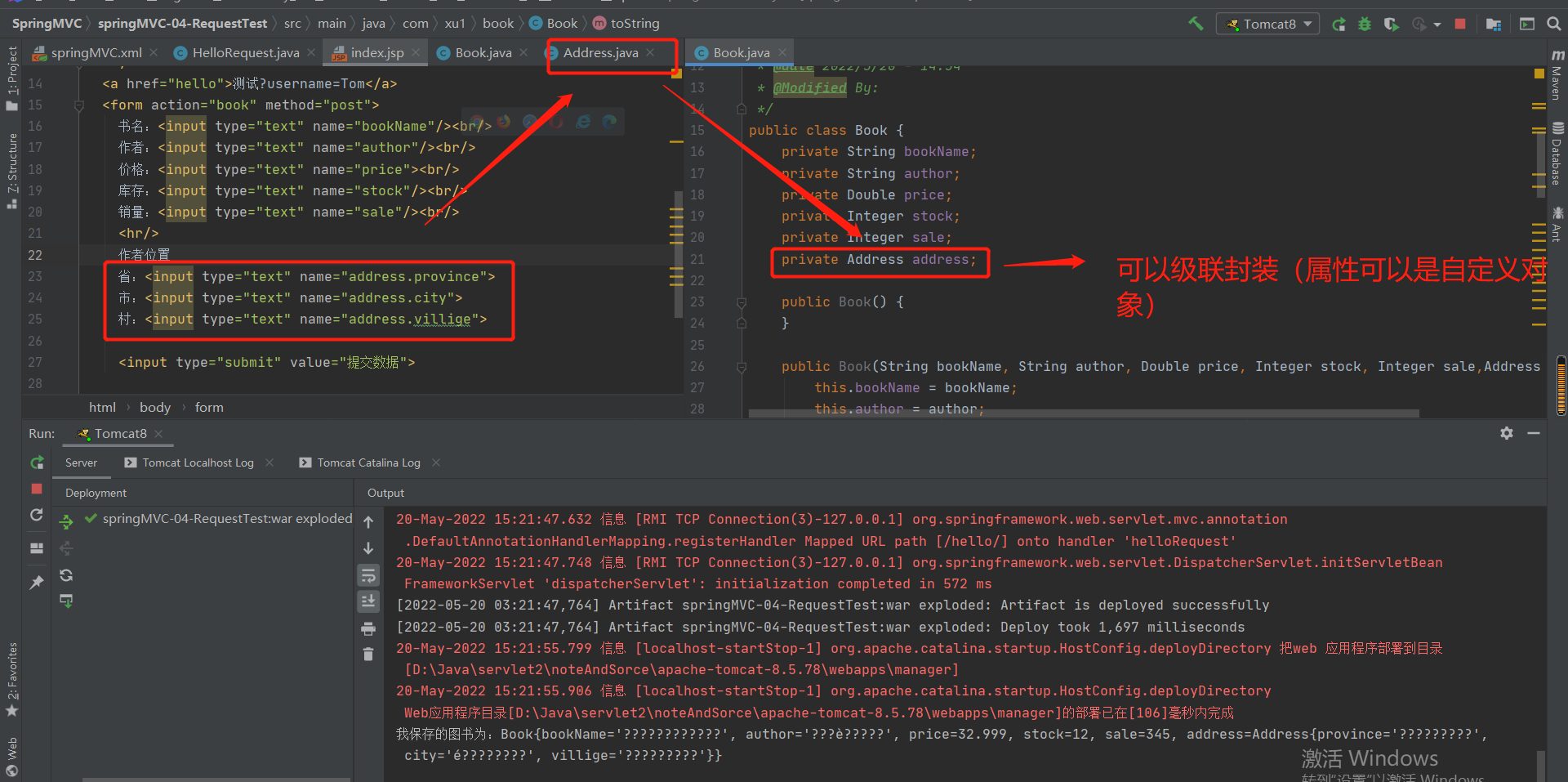This screenshot has height=782, width=1568.
Task: Switch to the Server tab
Action: [x=81, y=462]
